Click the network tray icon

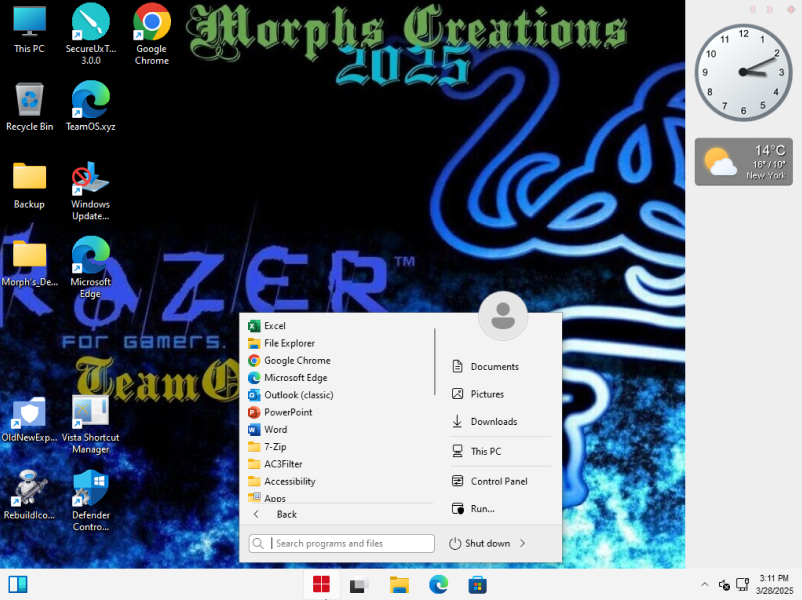click(742, 584)
